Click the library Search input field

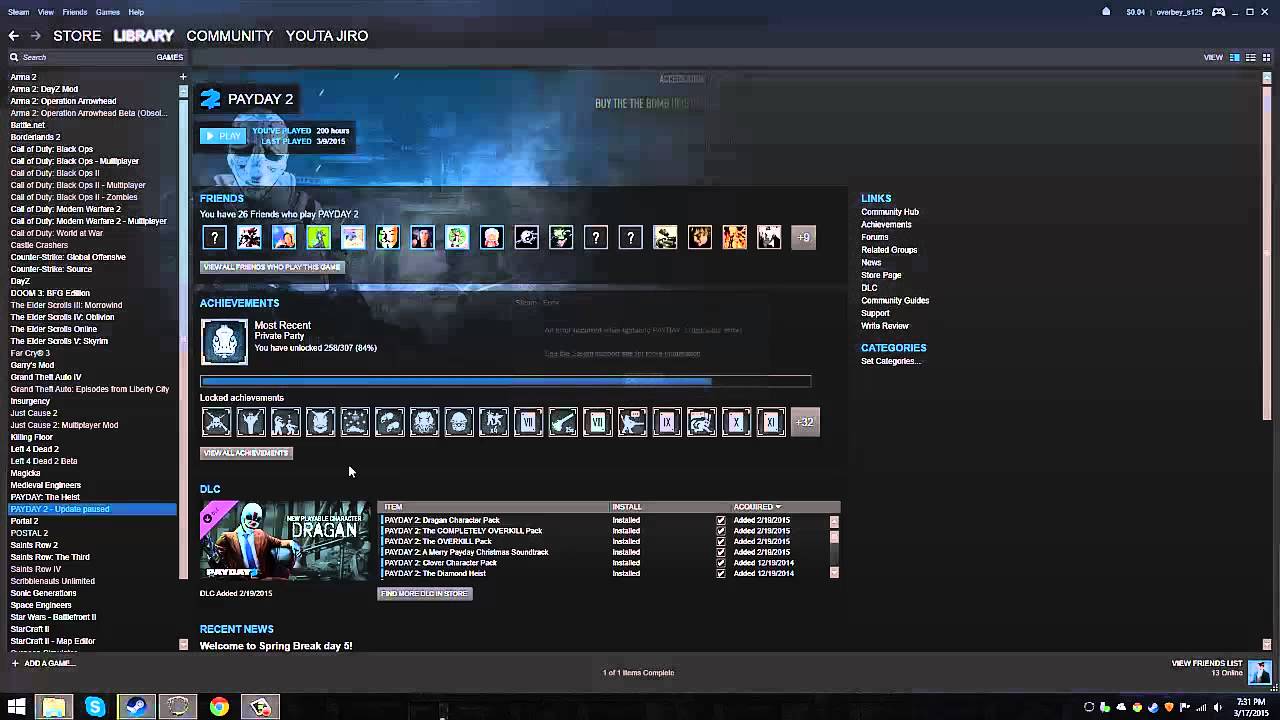pos(86,57)
